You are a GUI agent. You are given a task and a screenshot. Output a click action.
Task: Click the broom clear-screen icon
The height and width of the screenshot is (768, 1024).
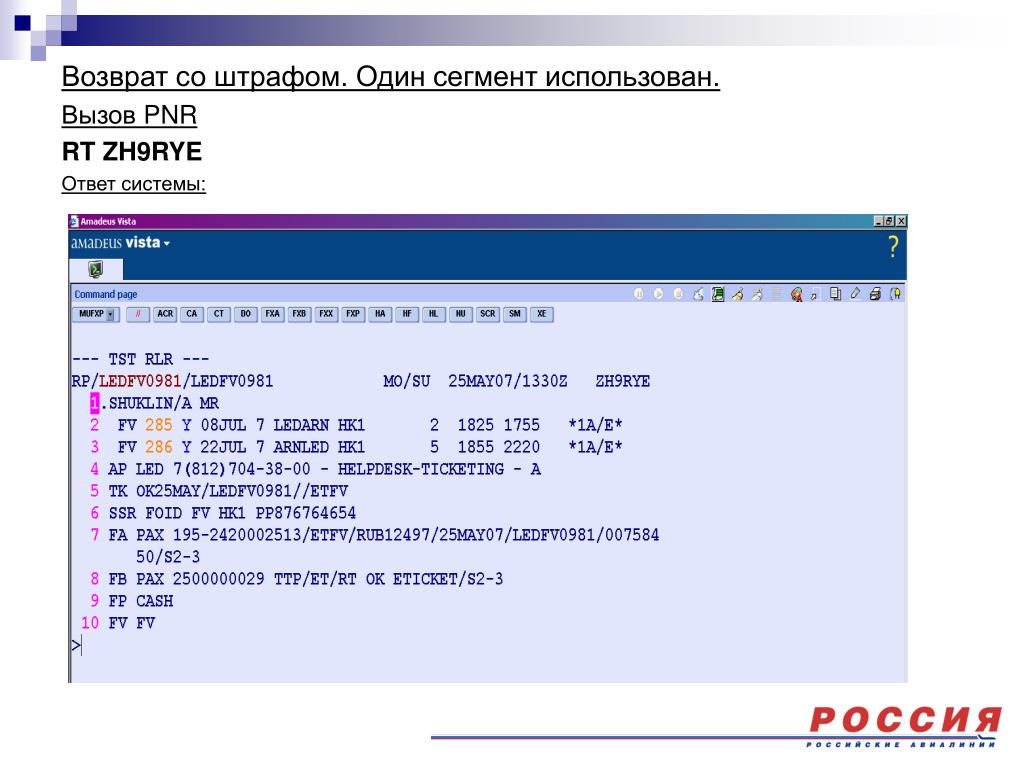[x=737, y=294]
